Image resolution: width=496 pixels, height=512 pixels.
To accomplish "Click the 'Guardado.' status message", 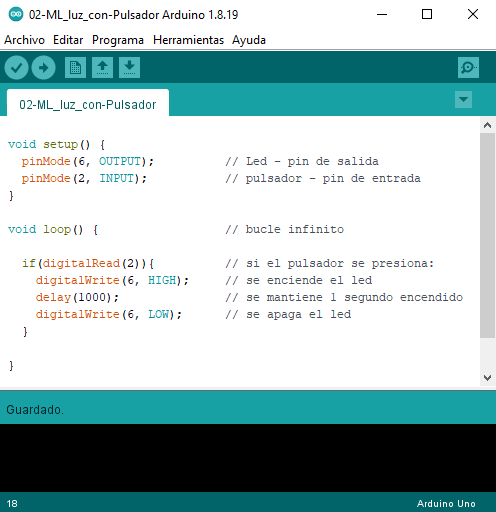I will coord(35,409).
